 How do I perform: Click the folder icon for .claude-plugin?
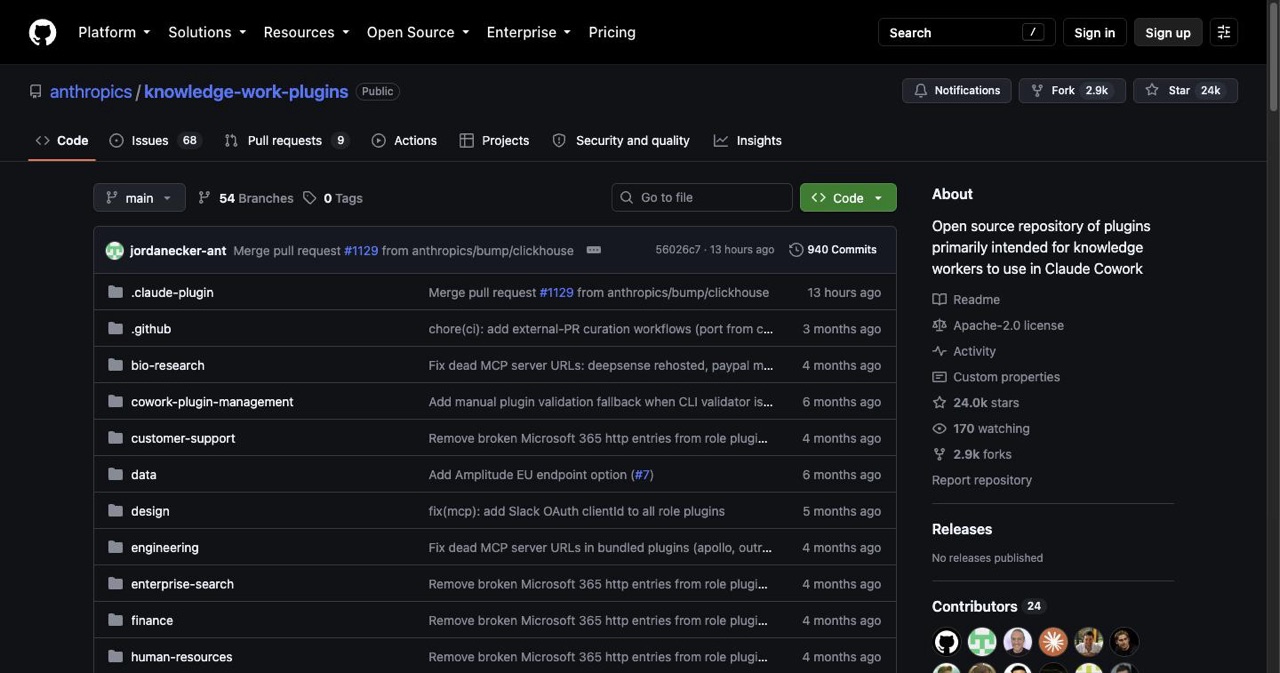tap(115, 292)
